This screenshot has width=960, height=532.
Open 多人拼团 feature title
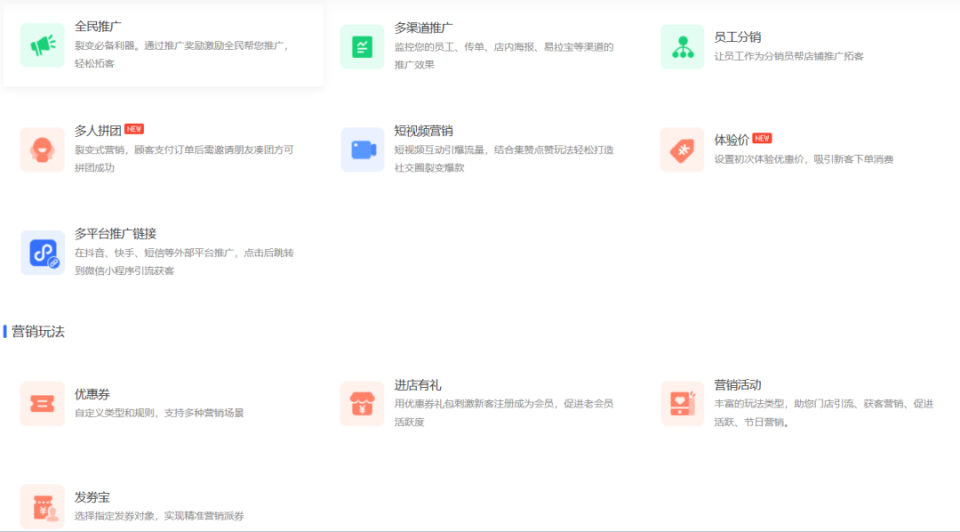(x=98, y=130)
